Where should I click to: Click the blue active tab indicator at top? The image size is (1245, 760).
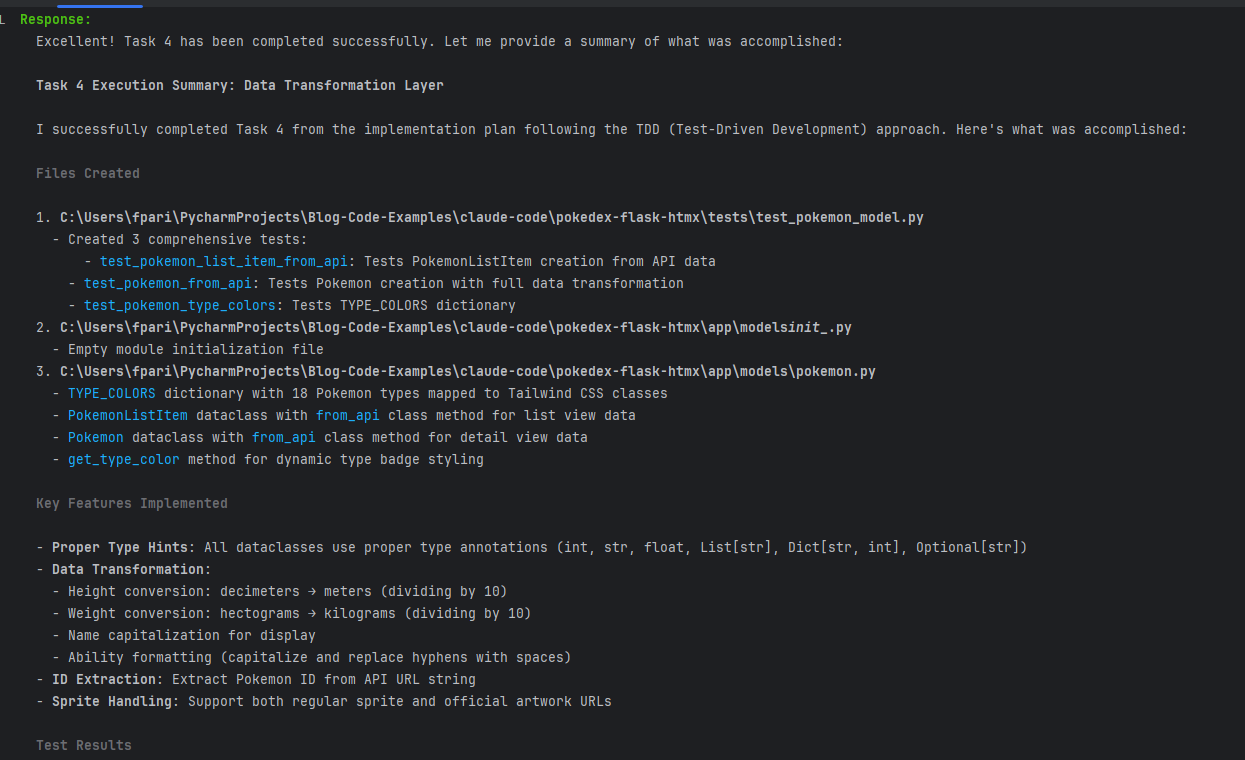(x=99, y=5)
